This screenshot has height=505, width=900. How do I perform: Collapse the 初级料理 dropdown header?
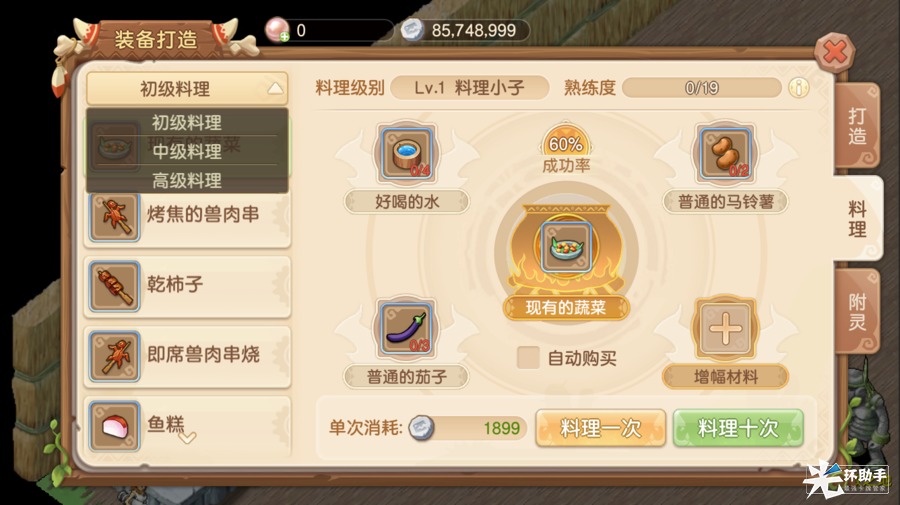point(187,89)
